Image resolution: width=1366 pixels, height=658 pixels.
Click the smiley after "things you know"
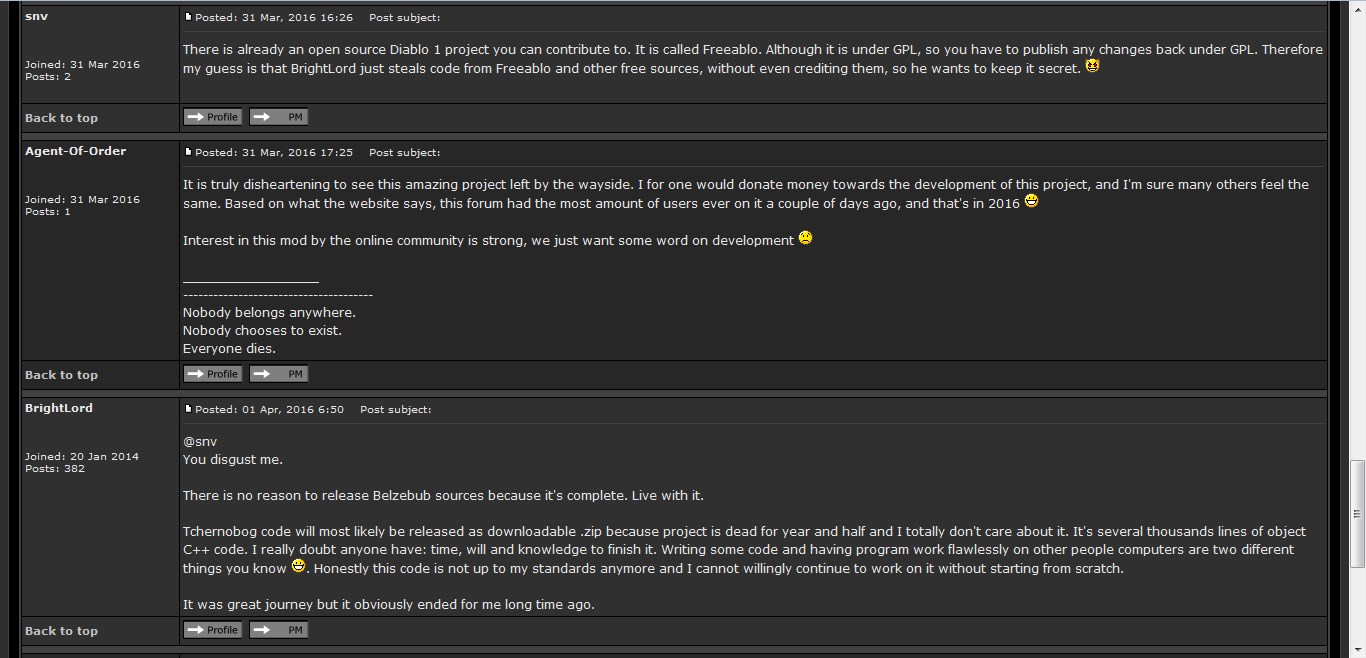(x=297, y=567)
